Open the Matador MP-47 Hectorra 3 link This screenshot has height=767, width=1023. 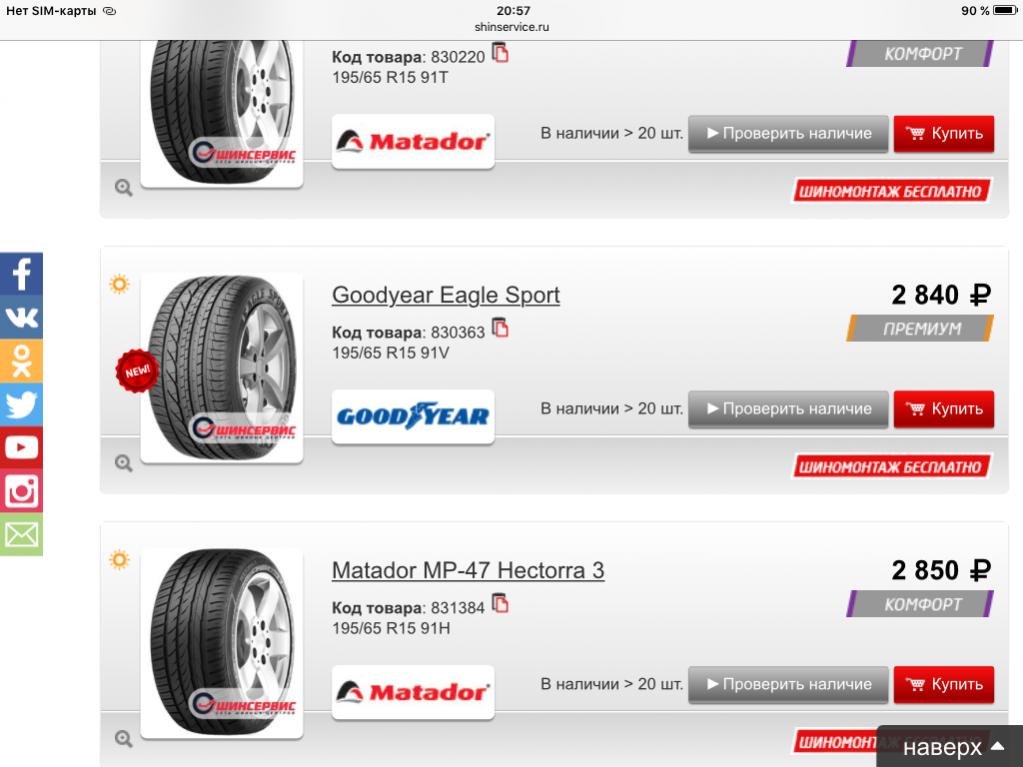point(468,570)
